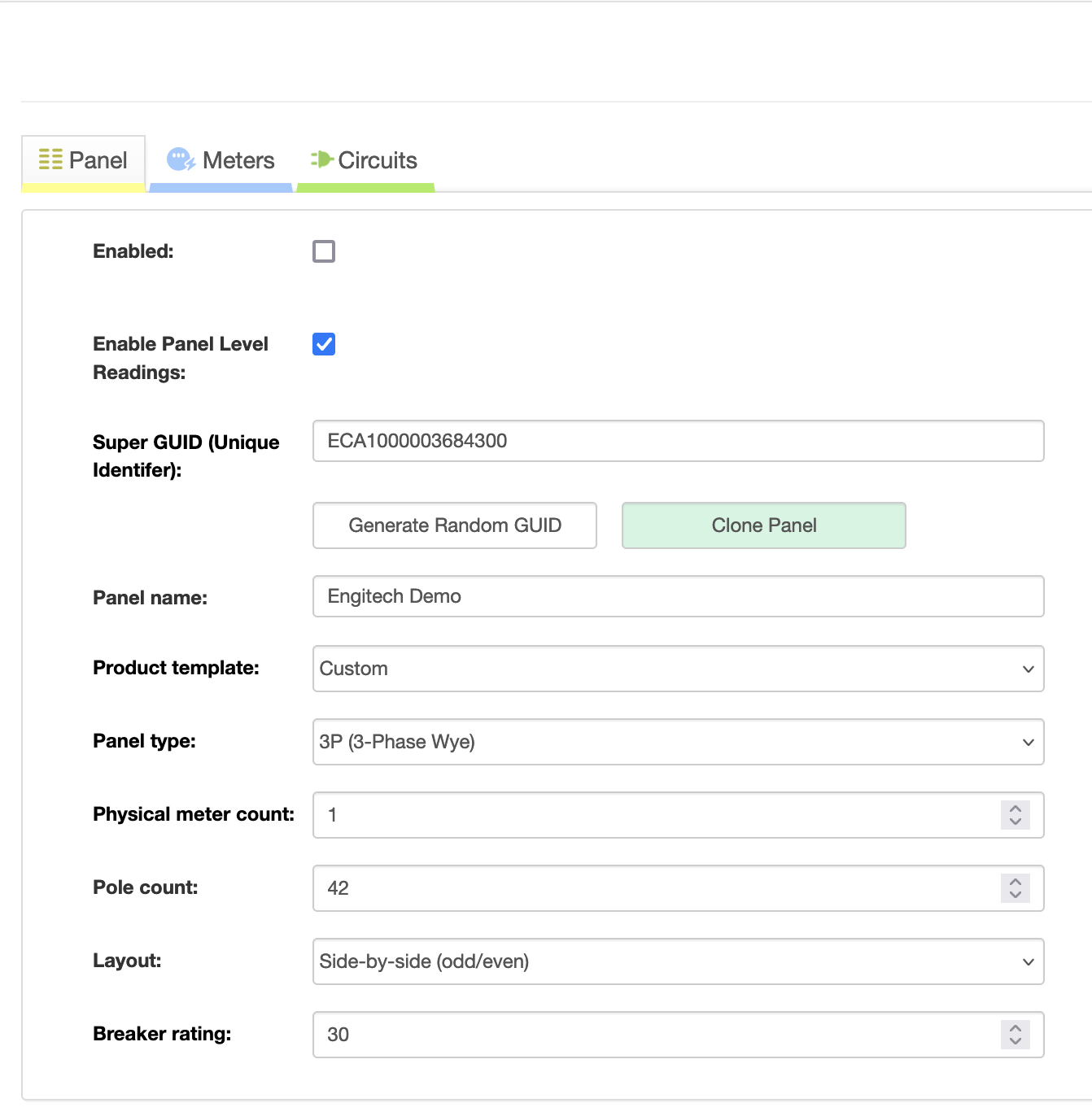Lower Breaker rating with down arrow
Screen dimensions: 1092x1116
tap(1015, 1041)
